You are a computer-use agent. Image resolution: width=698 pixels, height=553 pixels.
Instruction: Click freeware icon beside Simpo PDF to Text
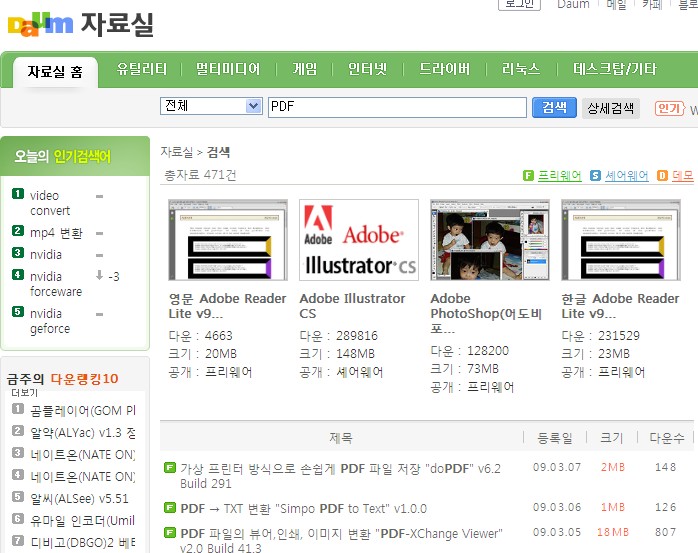(x=170, y=508)
